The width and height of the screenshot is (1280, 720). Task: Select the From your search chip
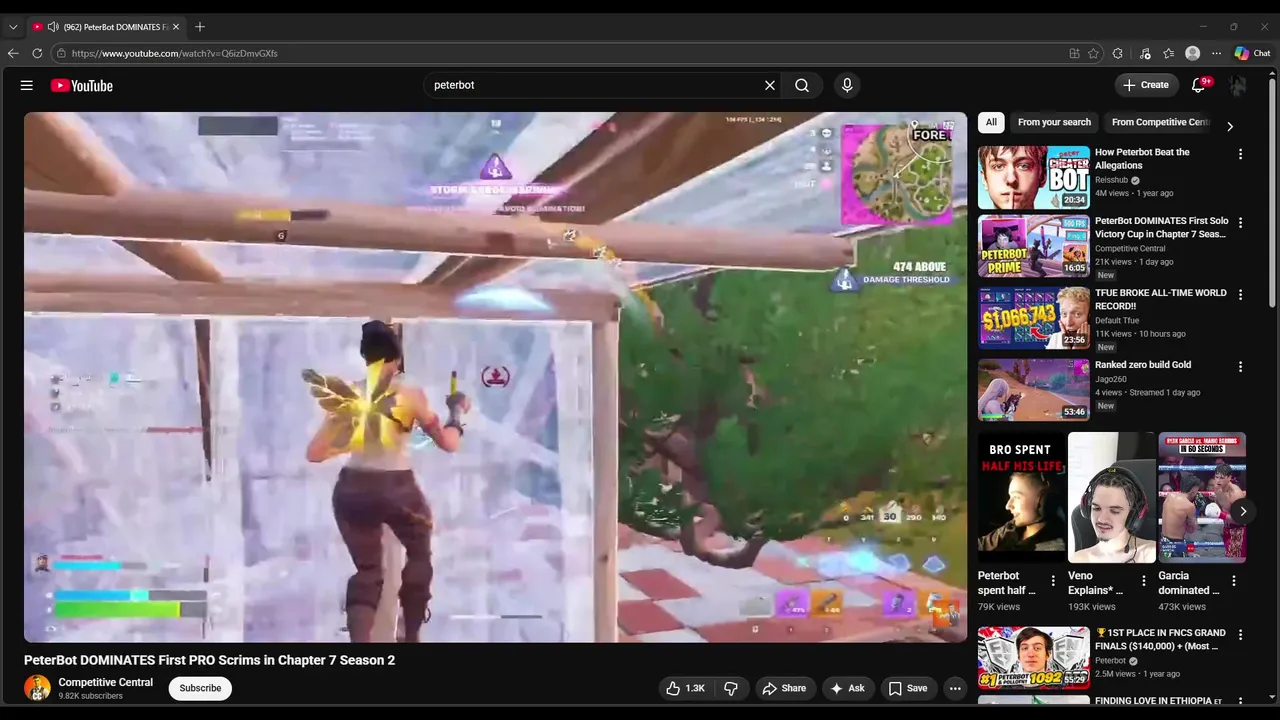click(1054, 122)
